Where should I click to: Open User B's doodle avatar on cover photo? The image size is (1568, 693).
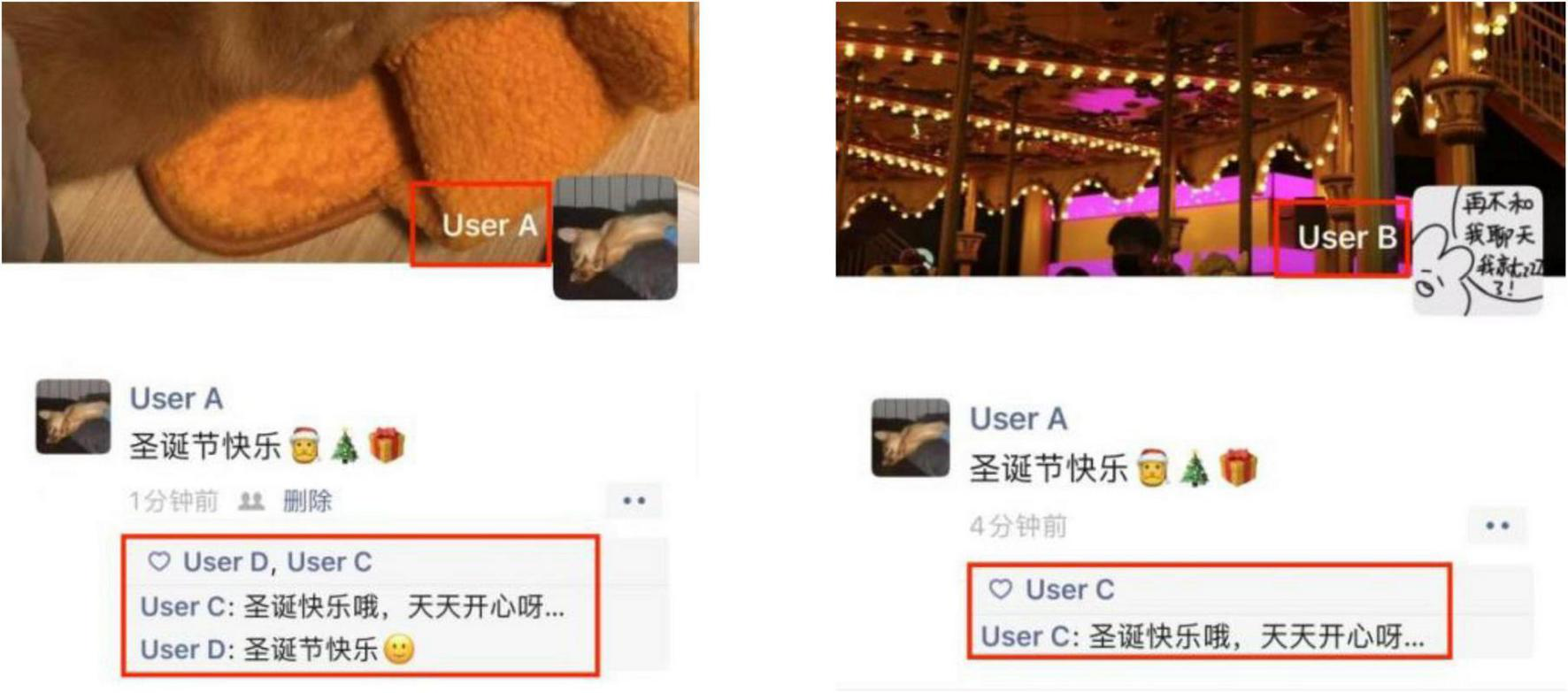point(1477,250)
